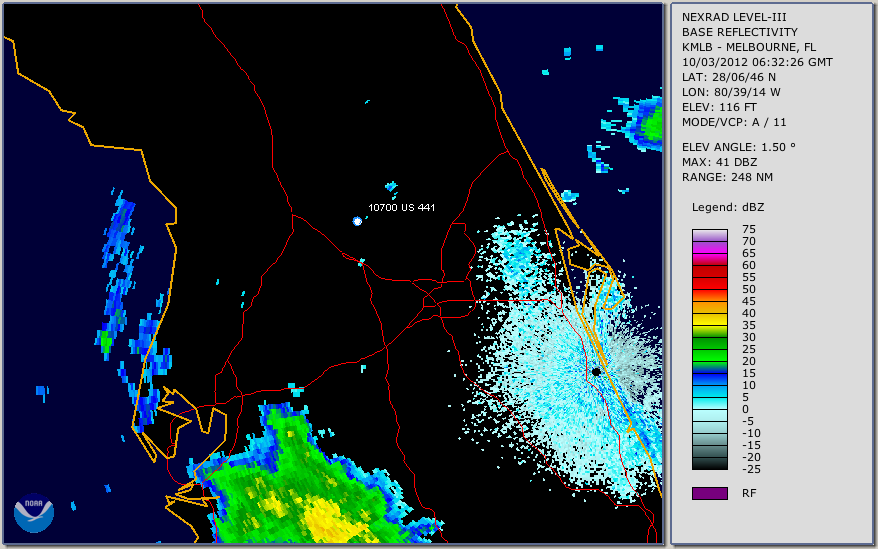Click the 'MODE/VCP: A / 11' text
The height and width of the screenshot is (549, 878).
[734, 122]
